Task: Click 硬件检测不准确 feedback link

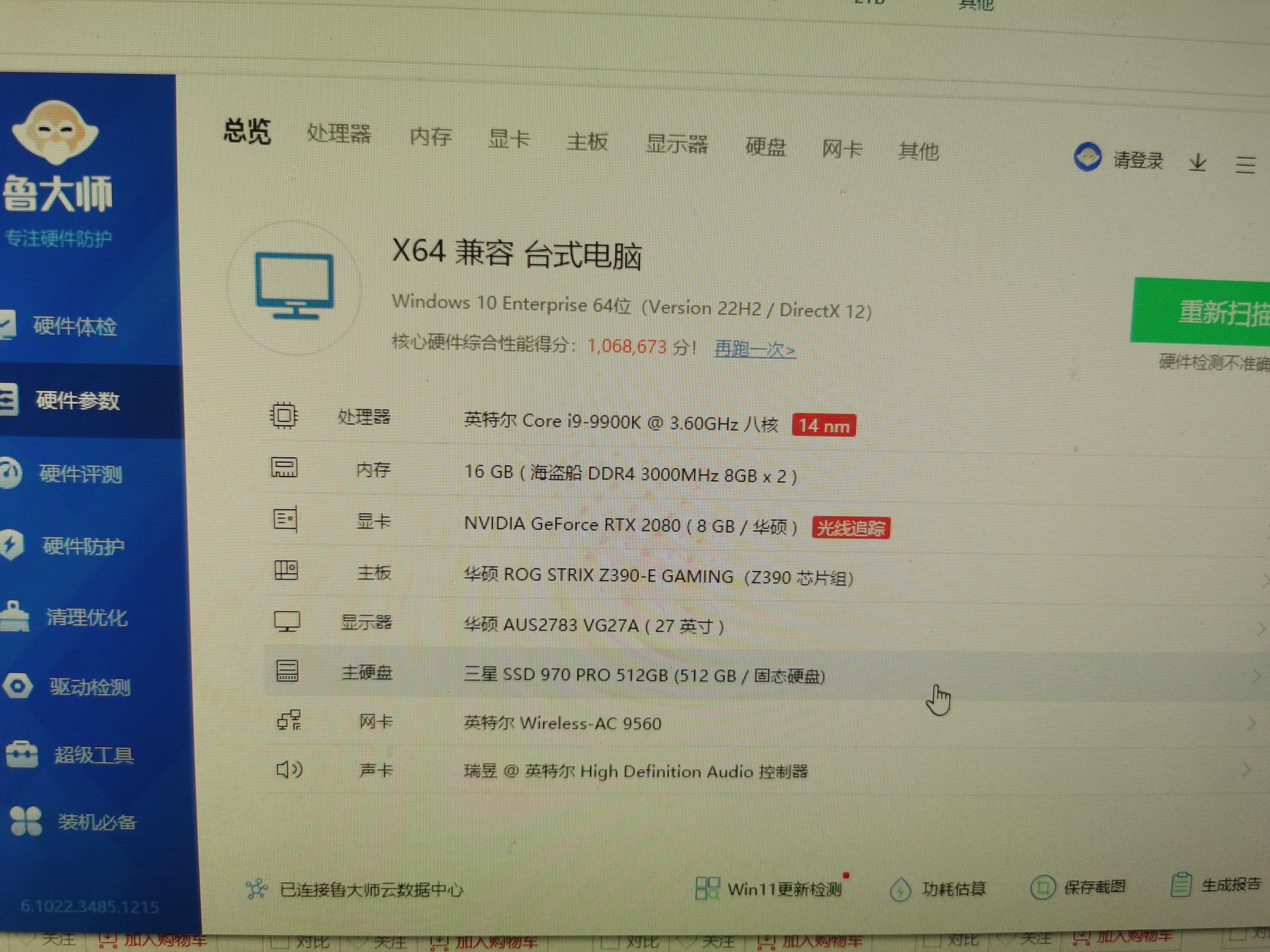Action: pyautogui.click(x=1214, y=363)
